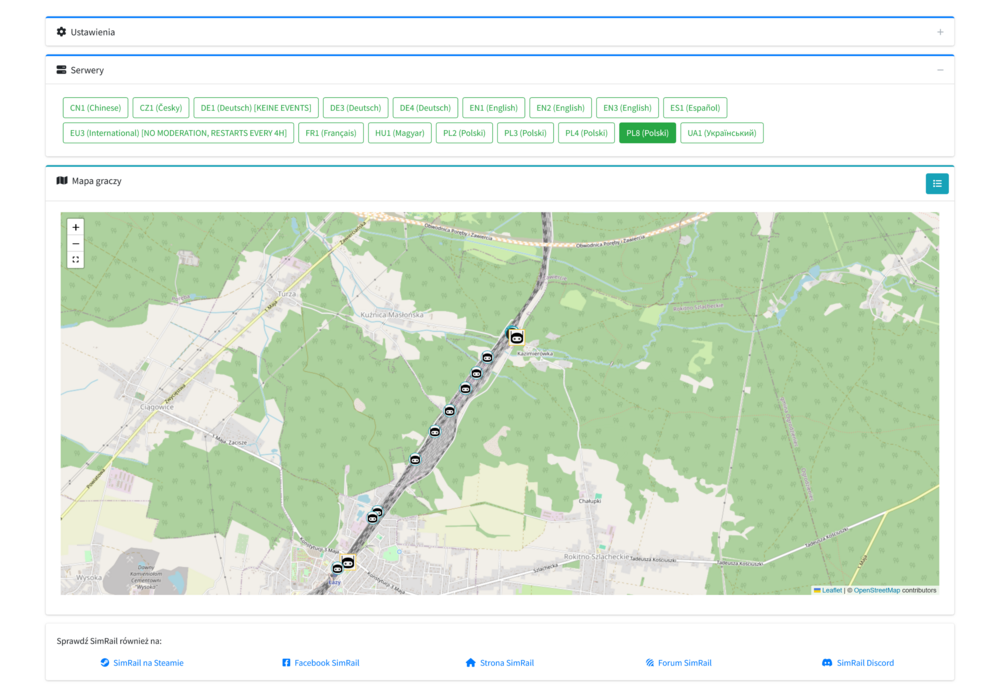Screen dimensions: 1000x689
Task: Click the Discord icon in the footer
Action: pyautogui.click(x=826, y=662)
